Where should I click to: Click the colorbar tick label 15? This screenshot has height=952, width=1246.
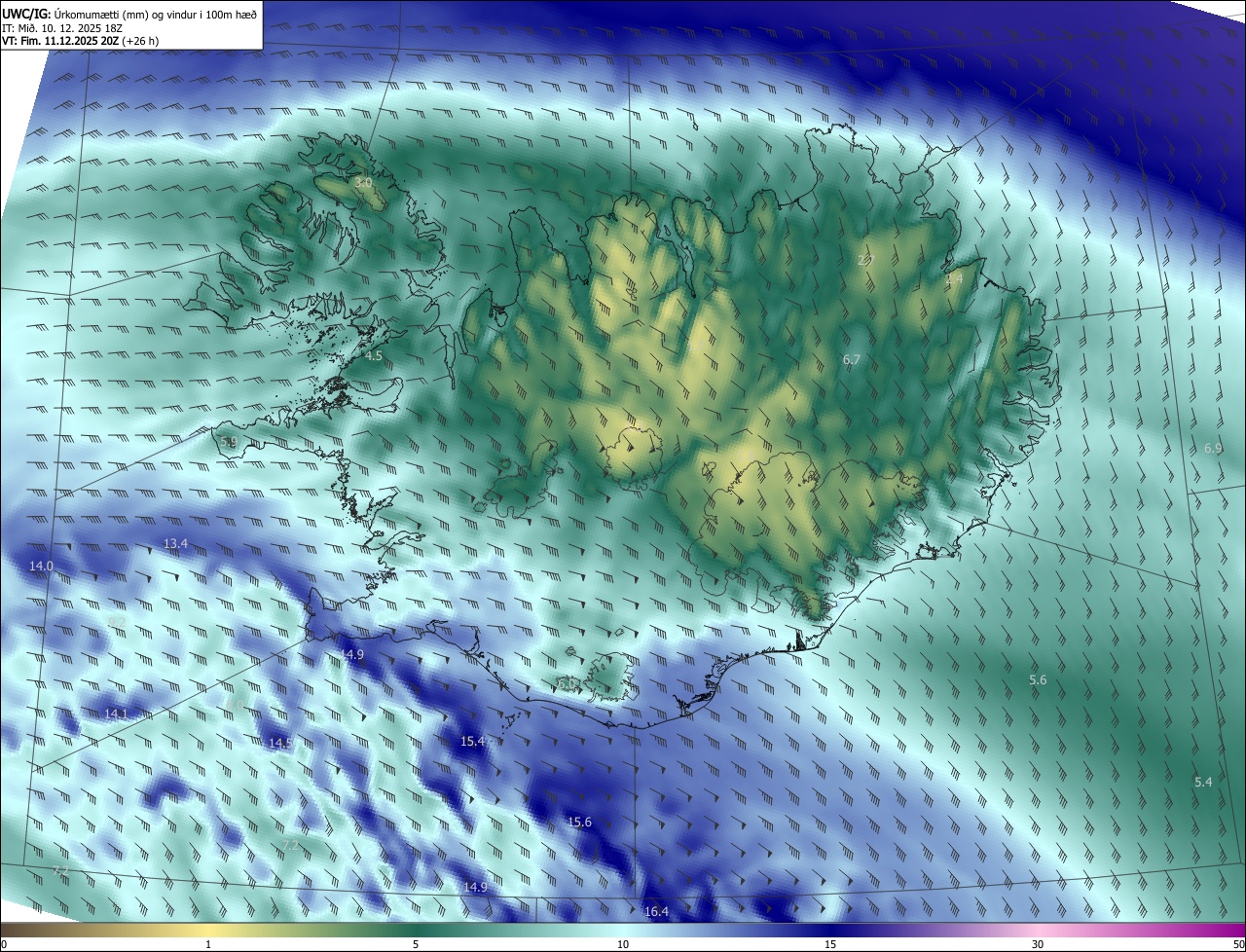pos(830,945)
